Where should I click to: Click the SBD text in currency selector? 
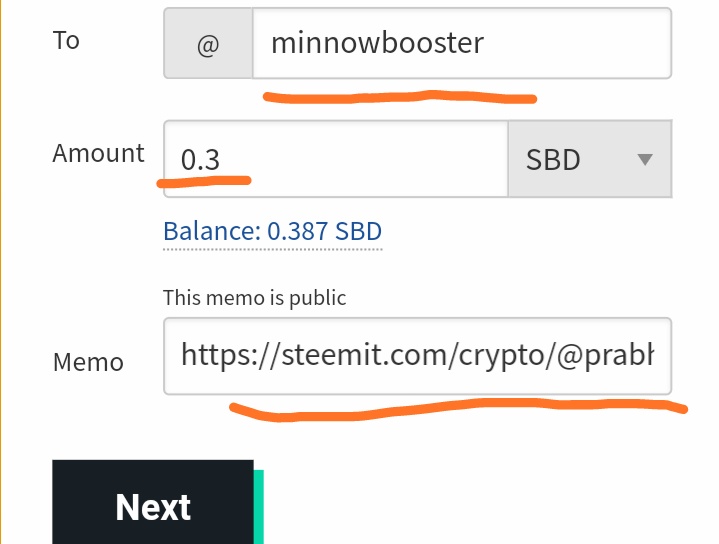(553, 160)
